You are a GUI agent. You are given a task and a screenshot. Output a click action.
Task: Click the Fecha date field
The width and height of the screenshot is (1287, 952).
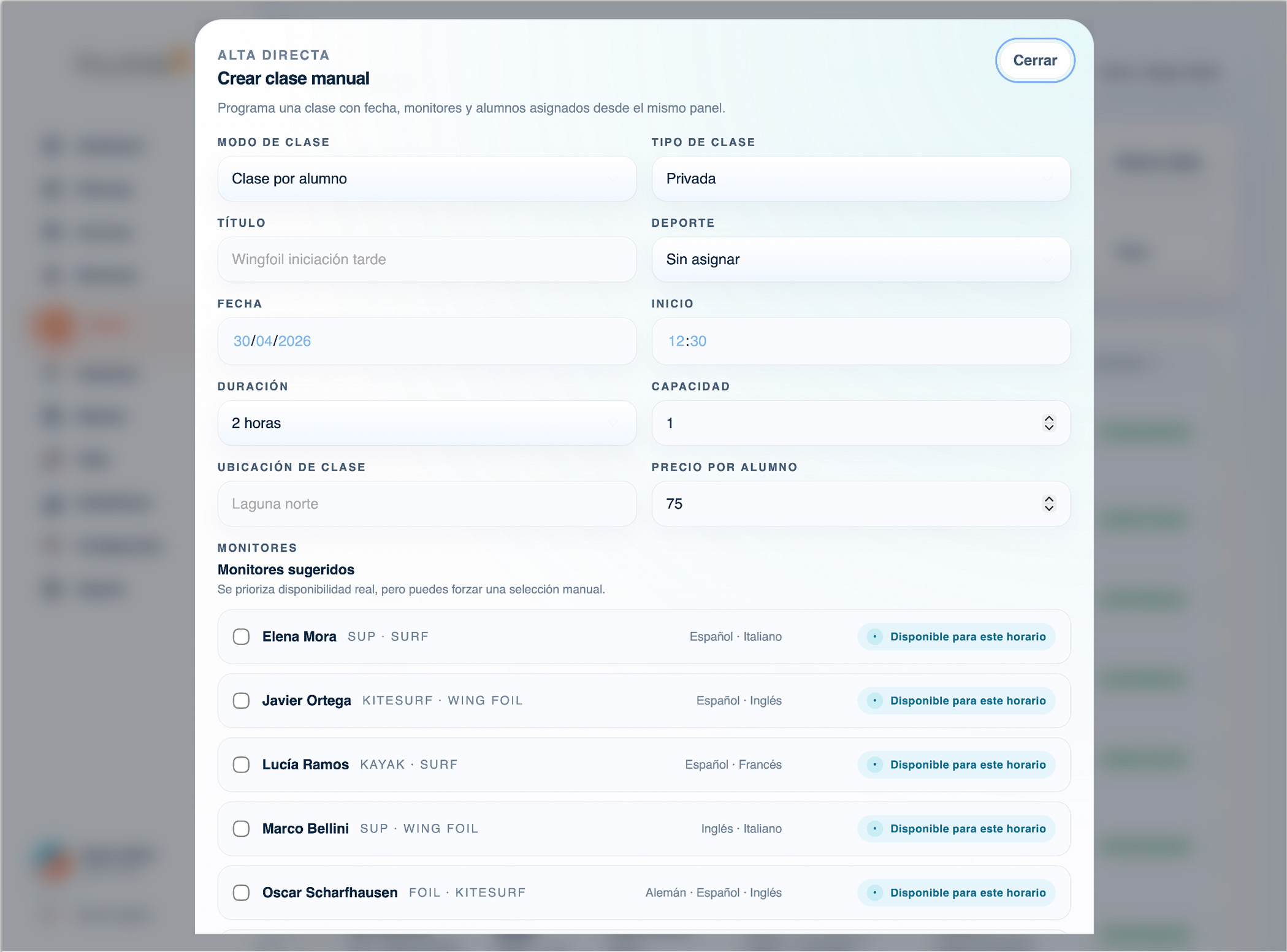click(427, 341)
